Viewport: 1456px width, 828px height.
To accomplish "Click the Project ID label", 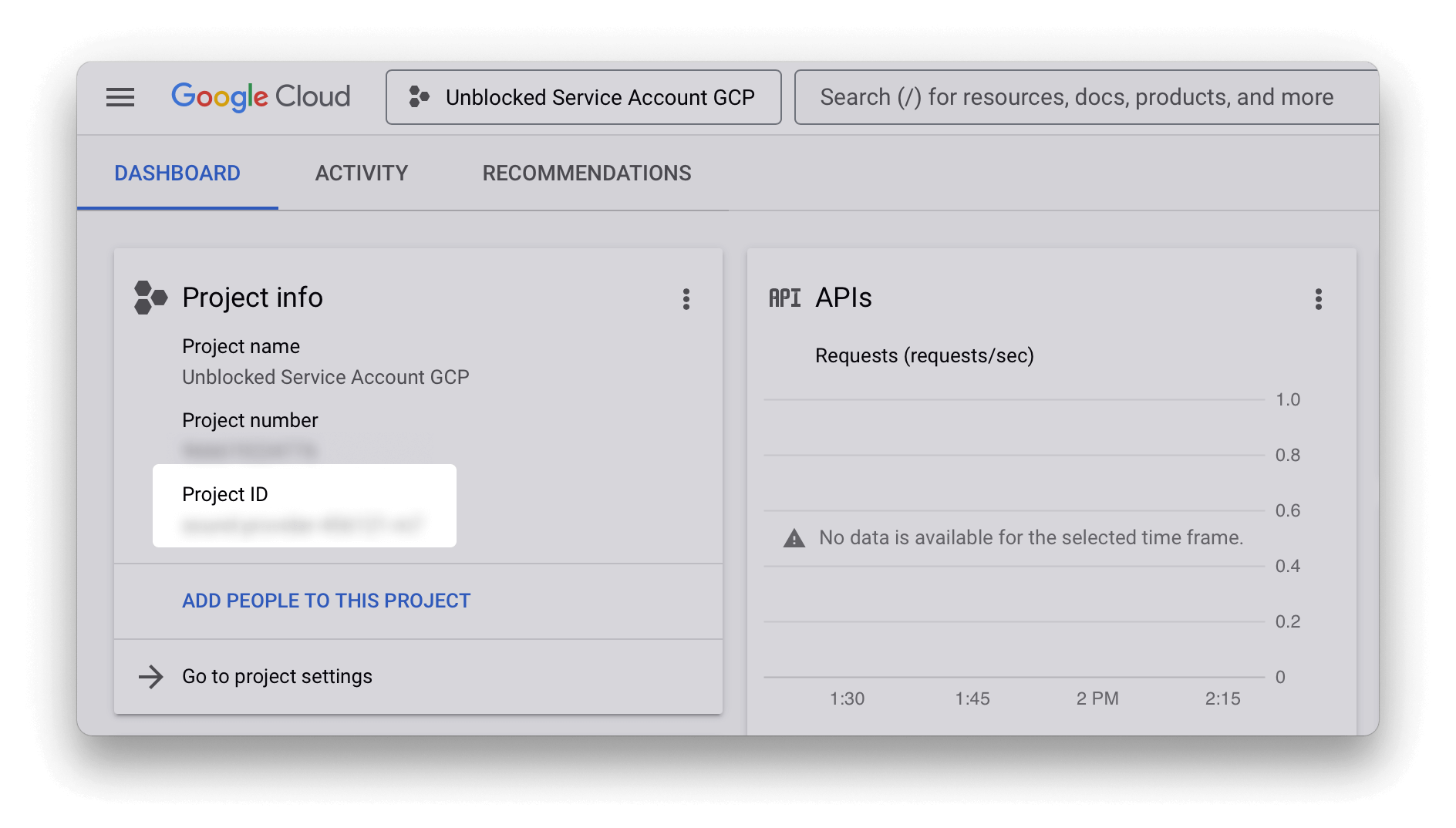I will [x=225, y=494].
